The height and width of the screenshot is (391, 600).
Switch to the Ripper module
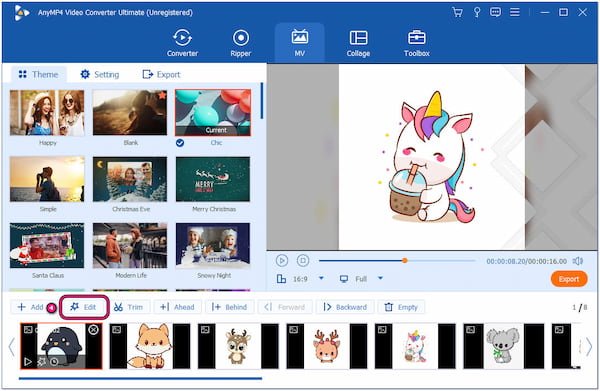(241, 43)
